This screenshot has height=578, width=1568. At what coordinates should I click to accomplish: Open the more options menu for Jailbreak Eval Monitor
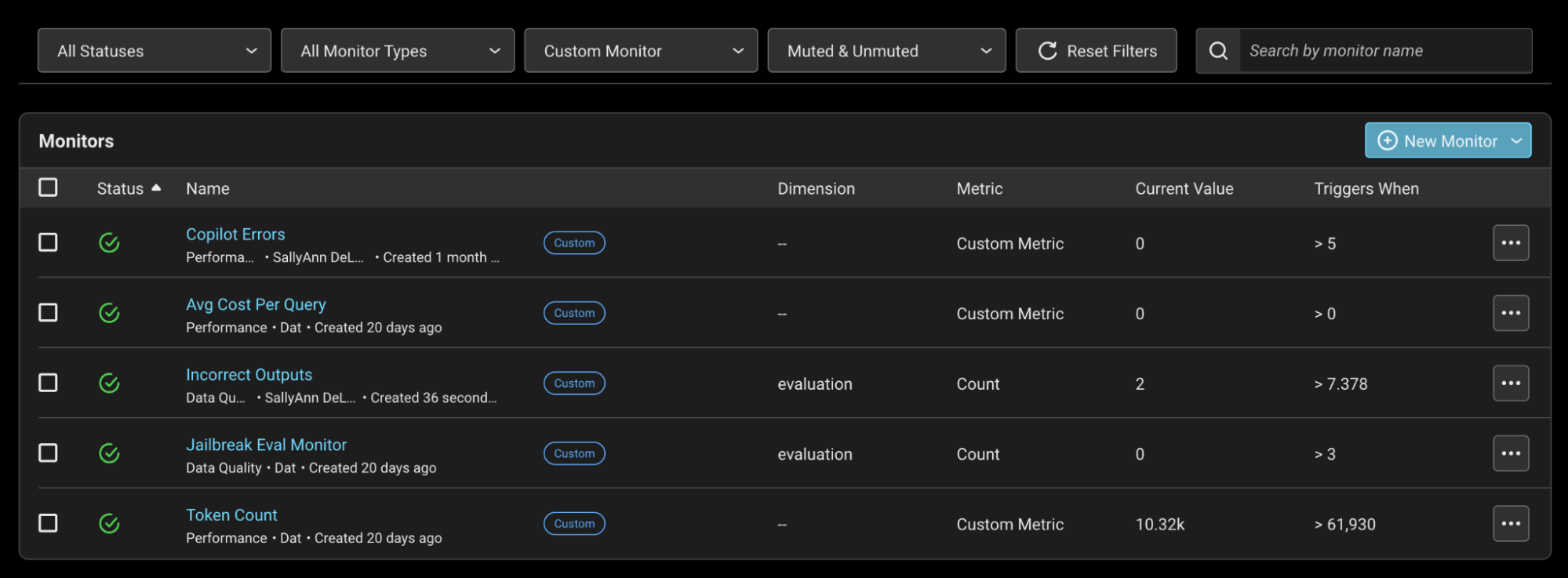point(1511,453)
